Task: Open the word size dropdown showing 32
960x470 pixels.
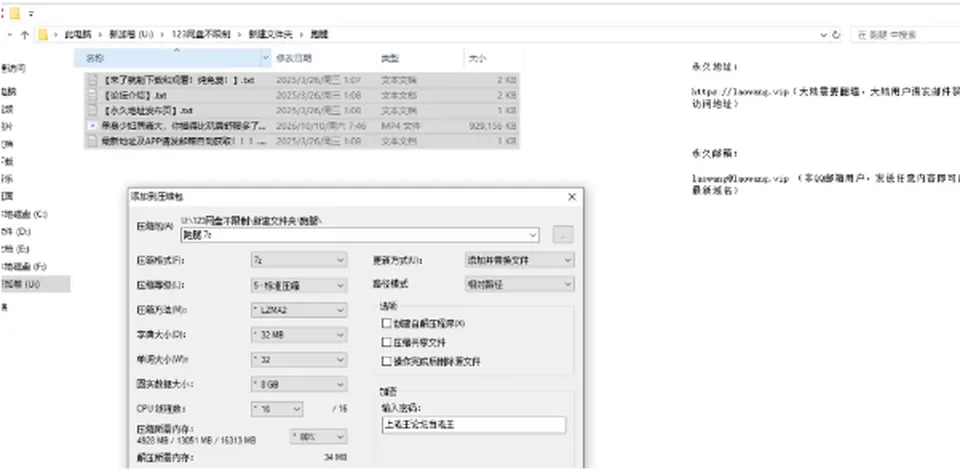Action: [x=299, y=360]
